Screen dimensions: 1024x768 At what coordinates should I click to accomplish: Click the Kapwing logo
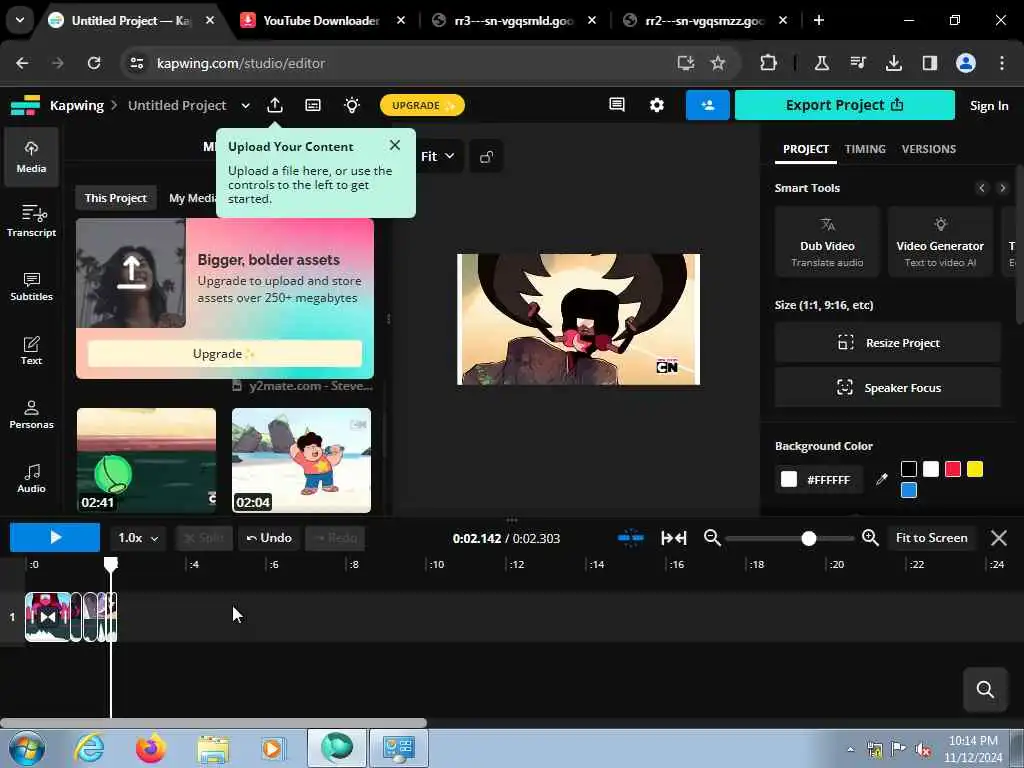[x=25, y=105]
